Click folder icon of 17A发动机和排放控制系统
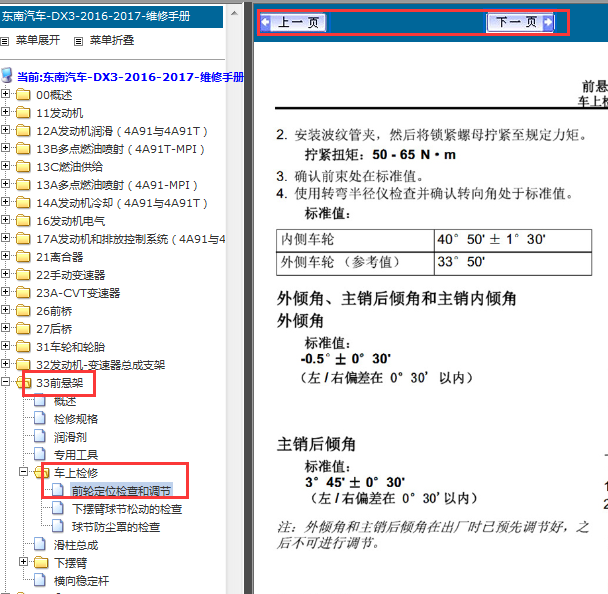 (23, 238)
